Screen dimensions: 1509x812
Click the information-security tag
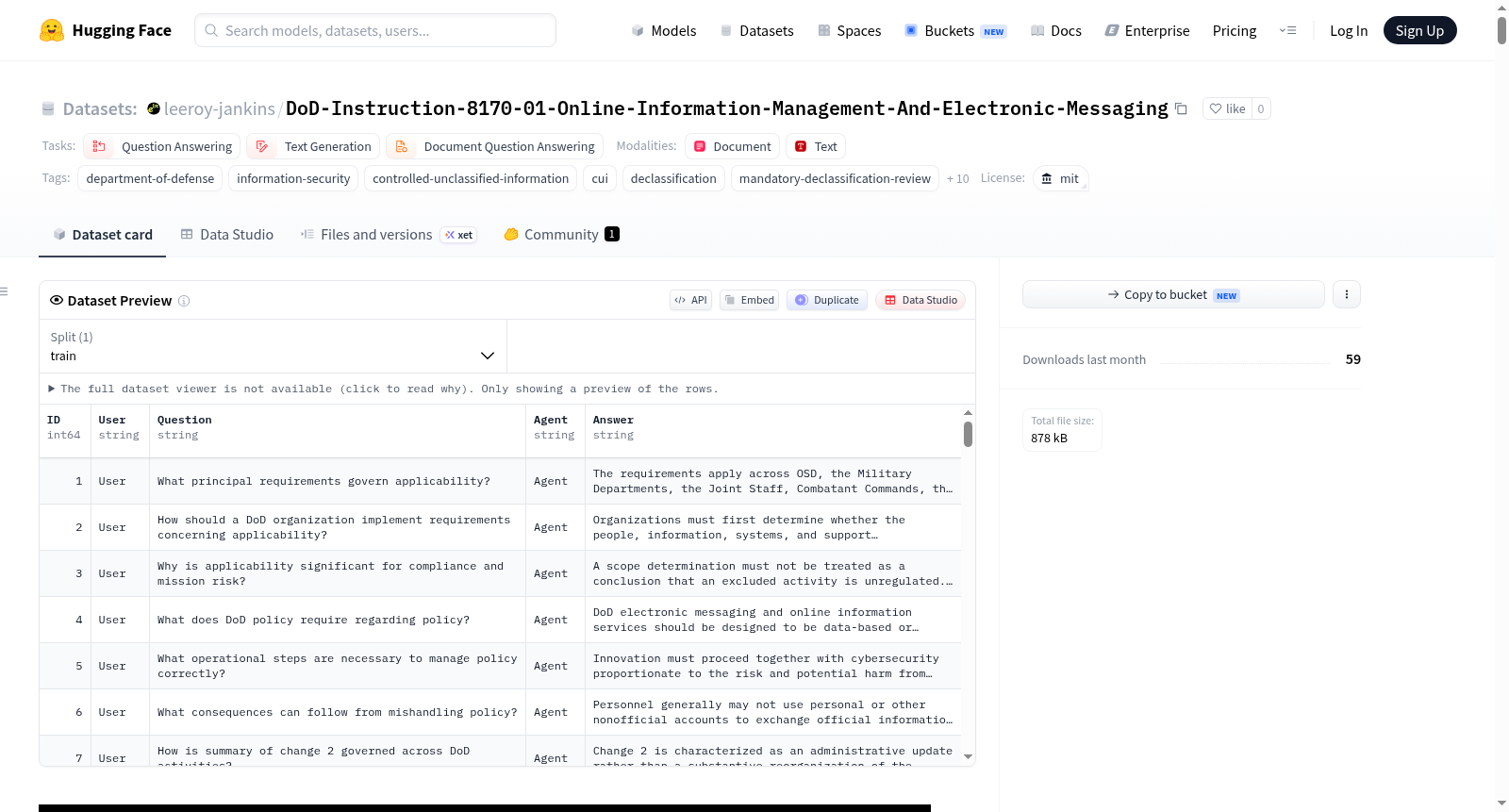(x=293, y=178)
